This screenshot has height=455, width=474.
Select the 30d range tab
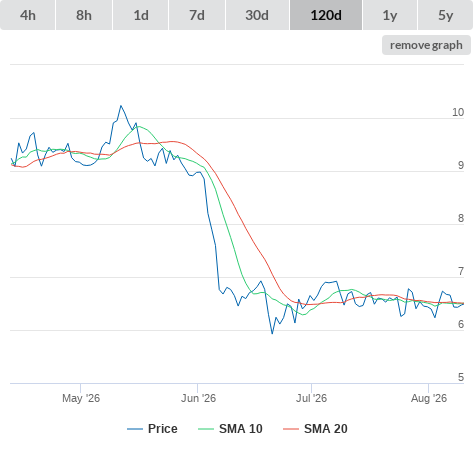257,15
